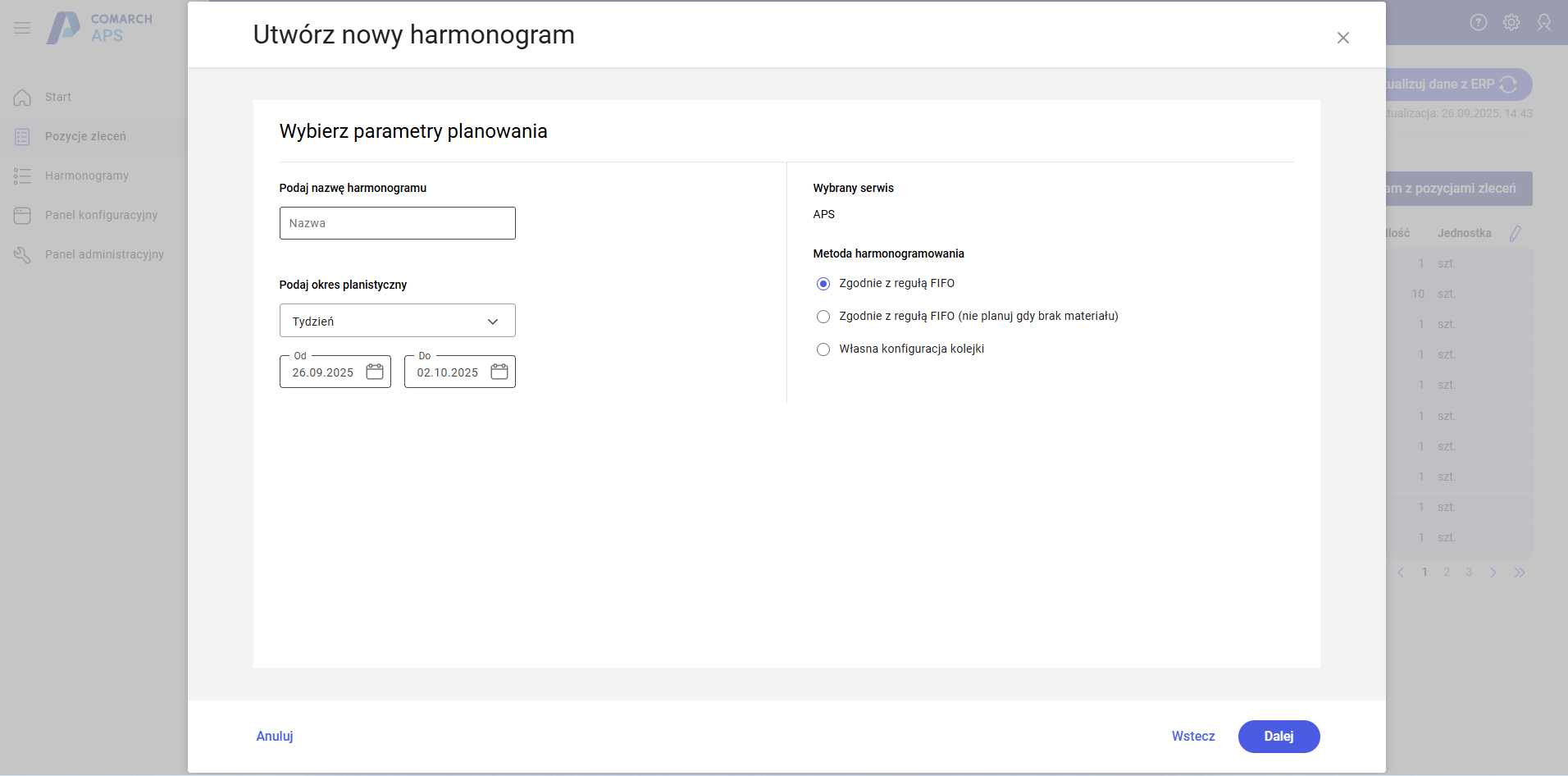Select FIFO nie planuj gdy brak materiału option

pos(823,317)
